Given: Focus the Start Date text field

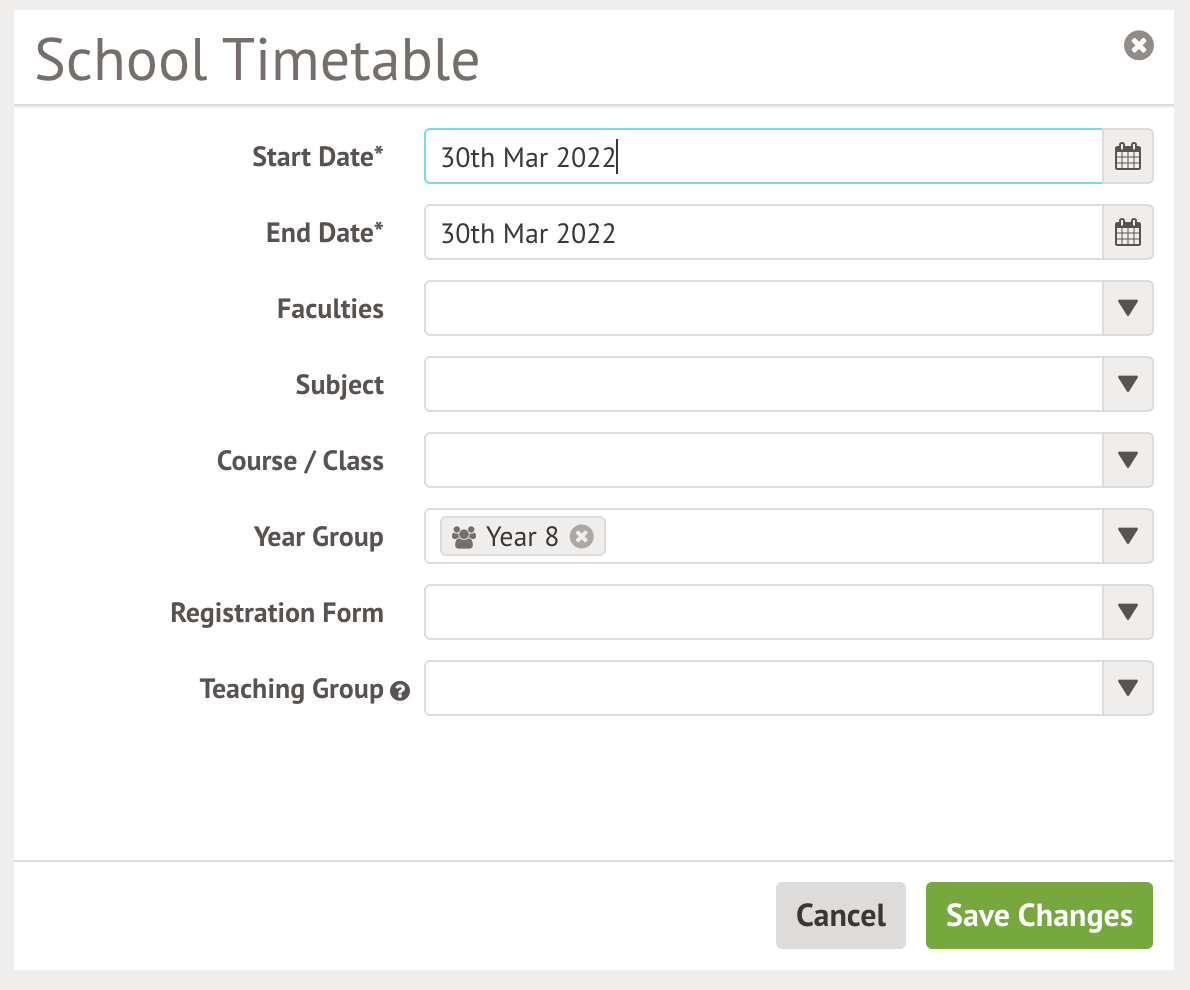Looking at the screenshot, I should tap(762, 157).
